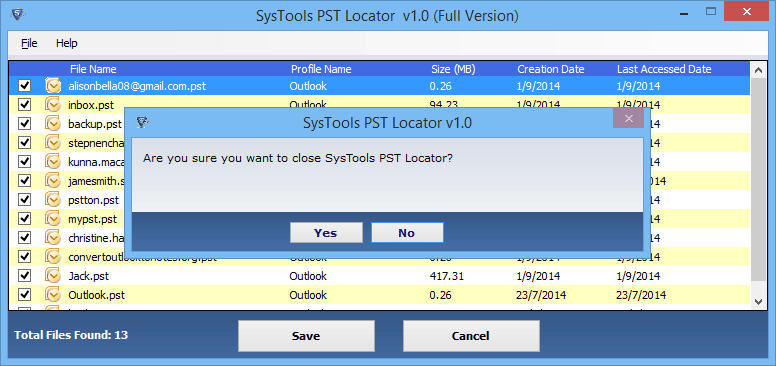Click the kunna.maca row file icon
776x366 pixels.
coord(53,162)
